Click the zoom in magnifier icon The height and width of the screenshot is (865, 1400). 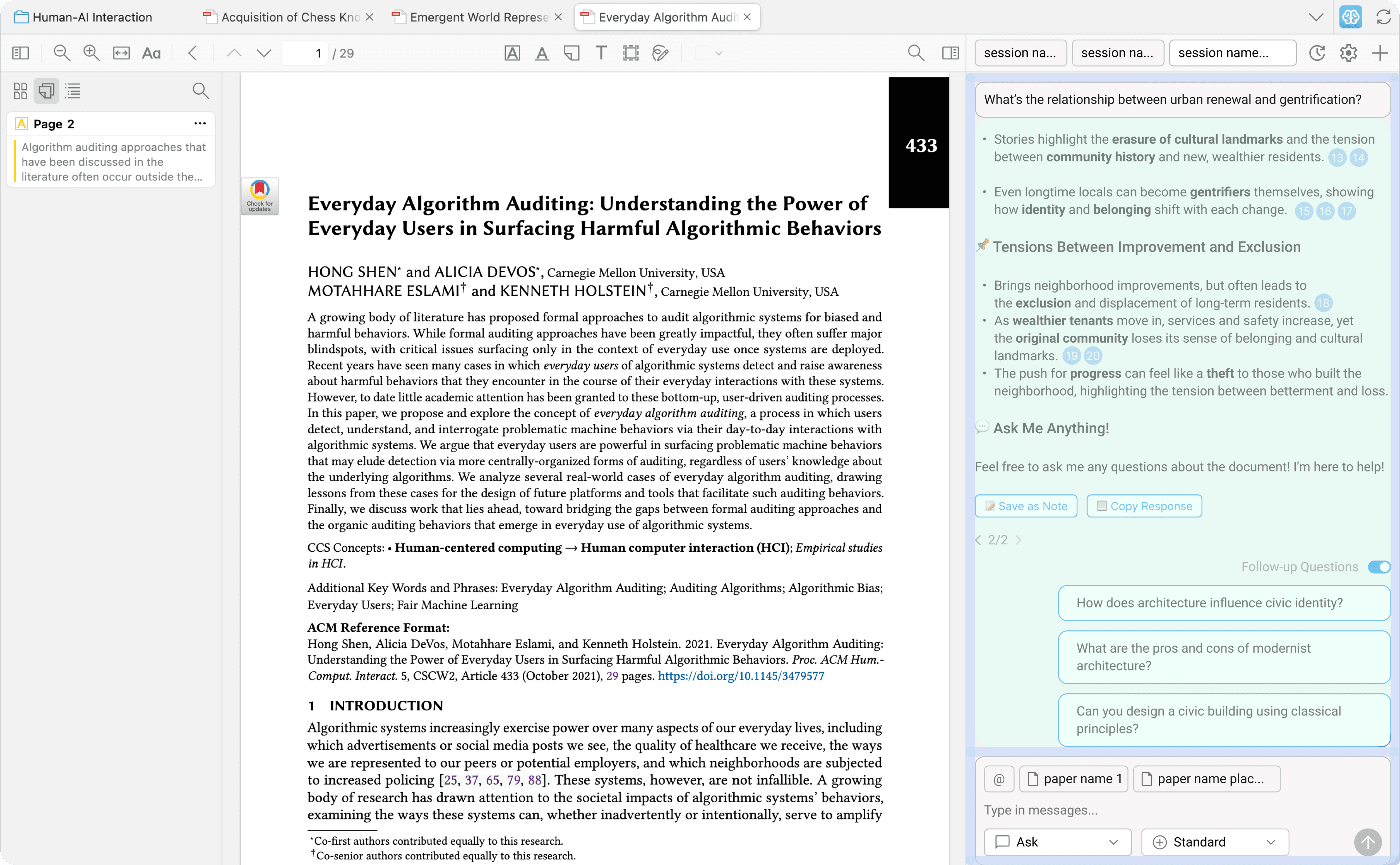(x=91, y=53)
